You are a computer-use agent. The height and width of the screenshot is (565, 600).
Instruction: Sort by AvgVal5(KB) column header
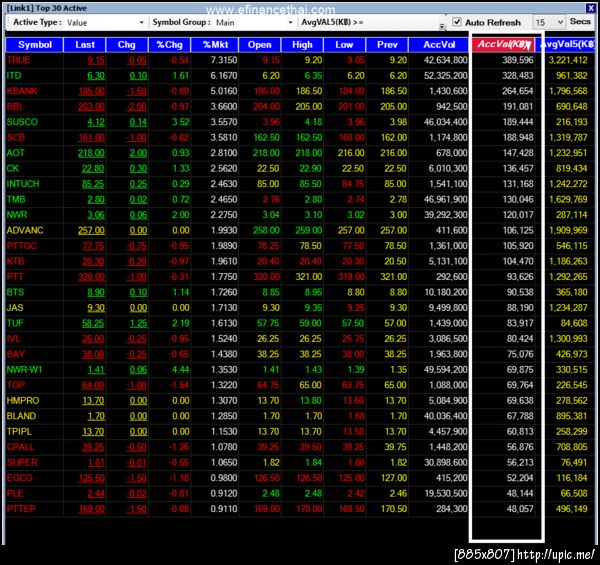[x=567, y=45]
